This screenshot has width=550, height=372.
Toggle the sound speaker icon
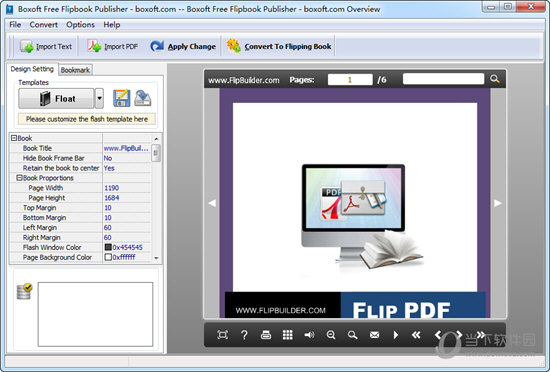coord(309,335)
